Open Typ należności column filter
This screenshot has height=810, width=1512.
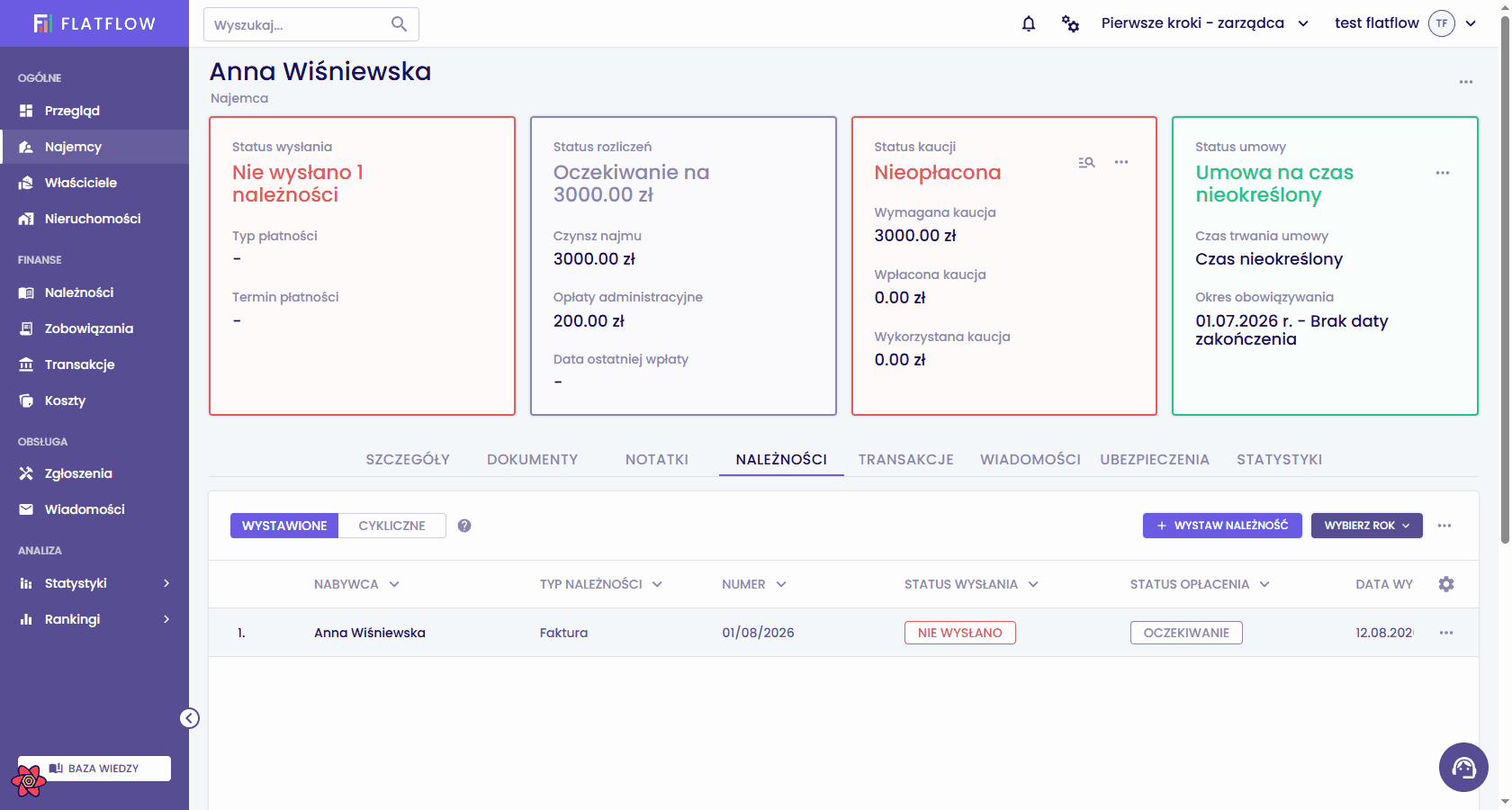point(657,584)
